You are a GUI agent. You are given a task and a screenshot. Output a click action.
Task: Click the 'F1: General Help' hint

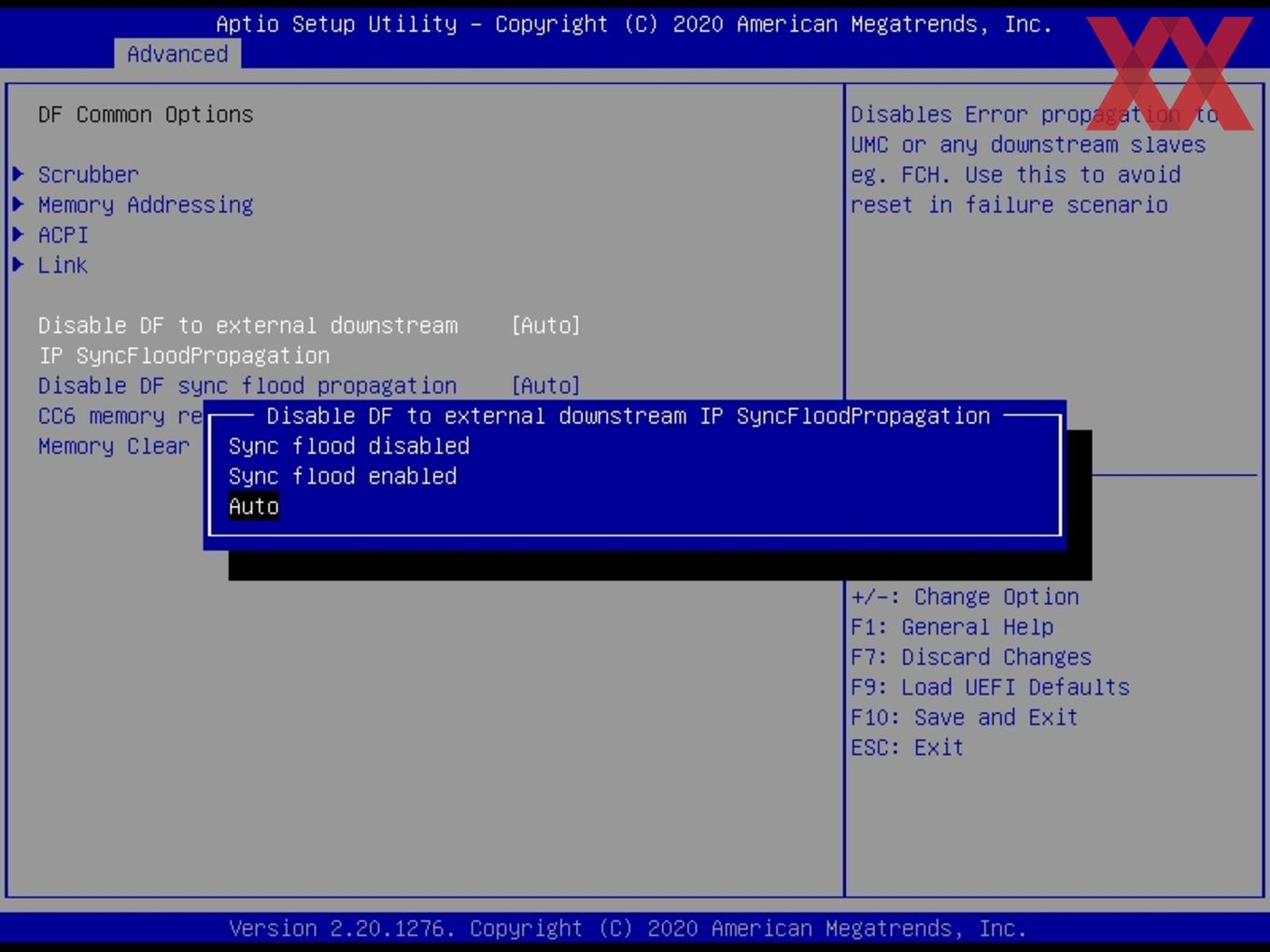click(952, 626)
